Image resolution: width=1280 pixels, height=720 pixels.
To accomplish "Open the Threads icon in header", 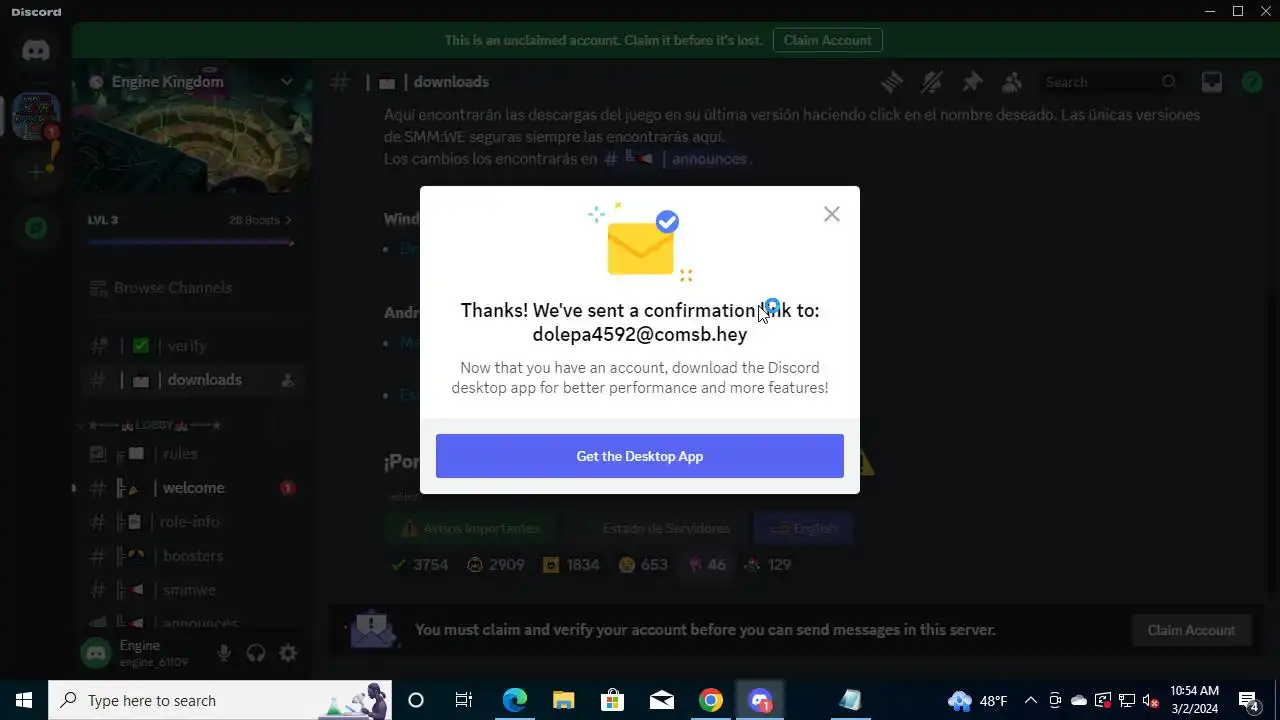I will pos(892,82).
